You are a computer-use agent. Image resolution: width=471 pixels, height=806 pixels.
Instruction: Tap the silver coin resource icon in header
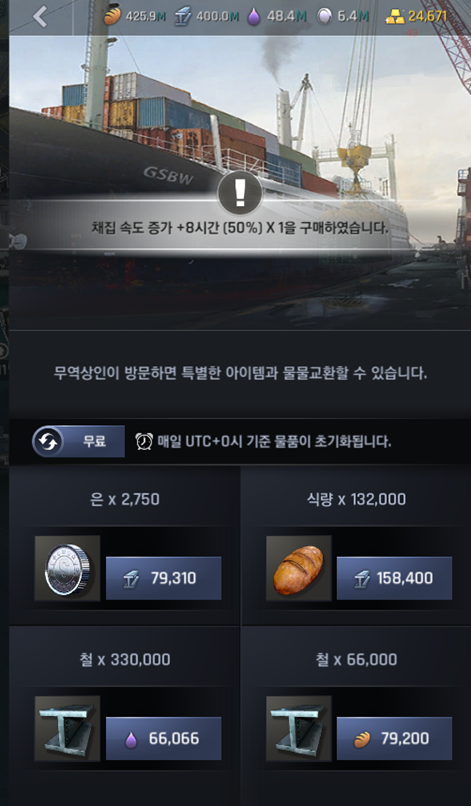coord(324,16)
